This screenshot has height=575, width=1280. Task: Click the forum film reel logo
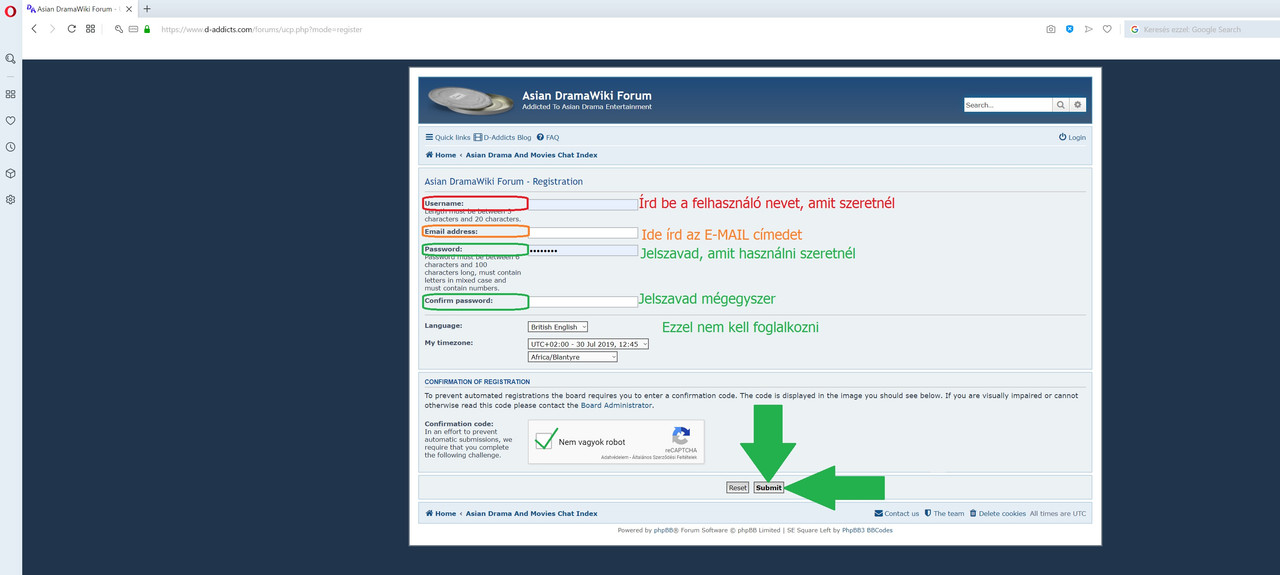(x=470, y=100)
